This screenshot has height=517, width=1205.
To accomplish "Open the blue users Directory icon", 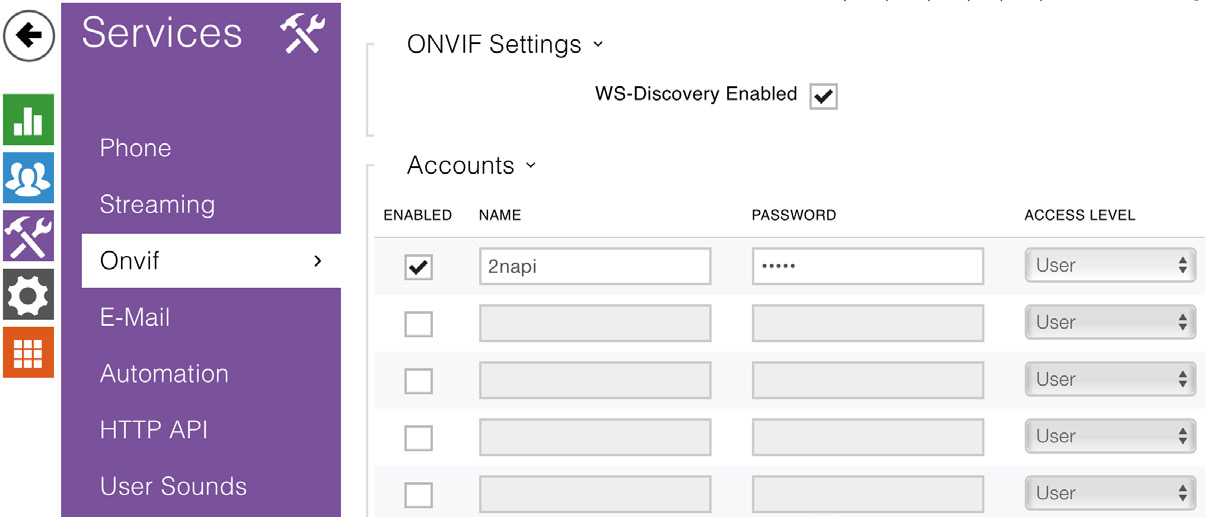I will [28, 178].
